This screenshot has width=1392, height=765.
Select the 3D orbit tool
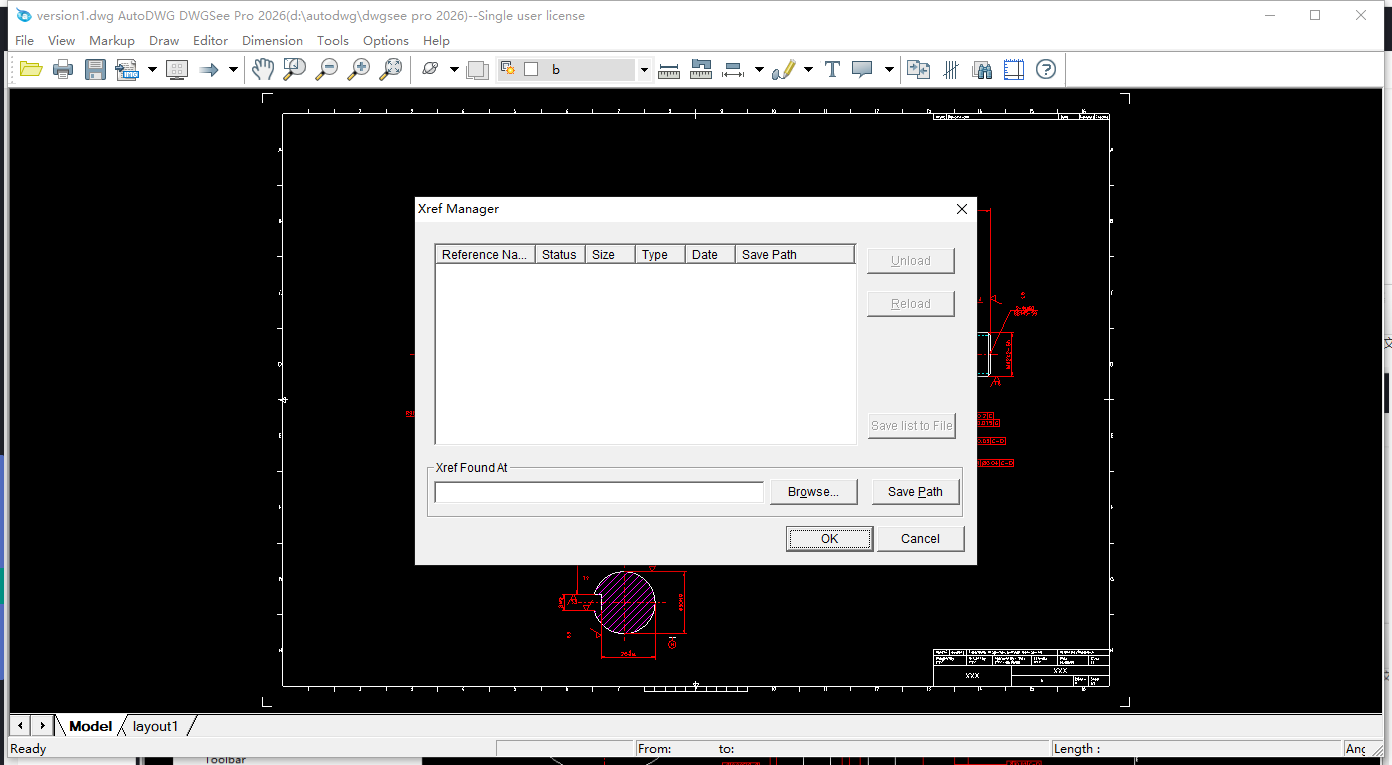tap(431, 69)
